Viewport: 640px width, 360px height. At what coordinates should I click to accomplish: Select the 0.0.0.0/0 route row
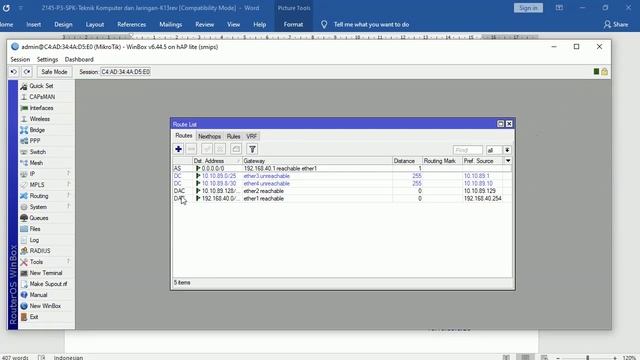[342, 168]
